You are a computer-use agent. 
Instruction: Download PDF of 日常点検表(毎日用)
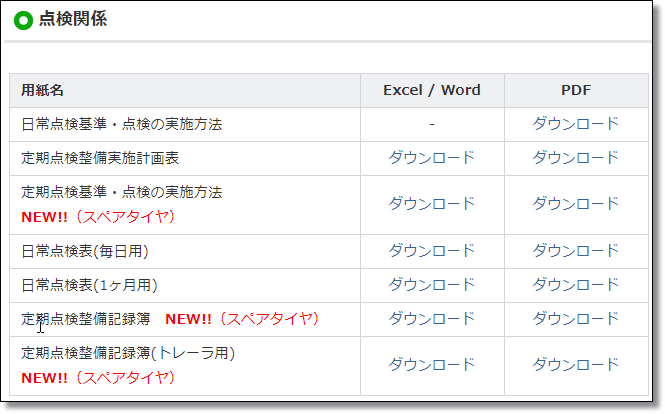click(576, 250)
